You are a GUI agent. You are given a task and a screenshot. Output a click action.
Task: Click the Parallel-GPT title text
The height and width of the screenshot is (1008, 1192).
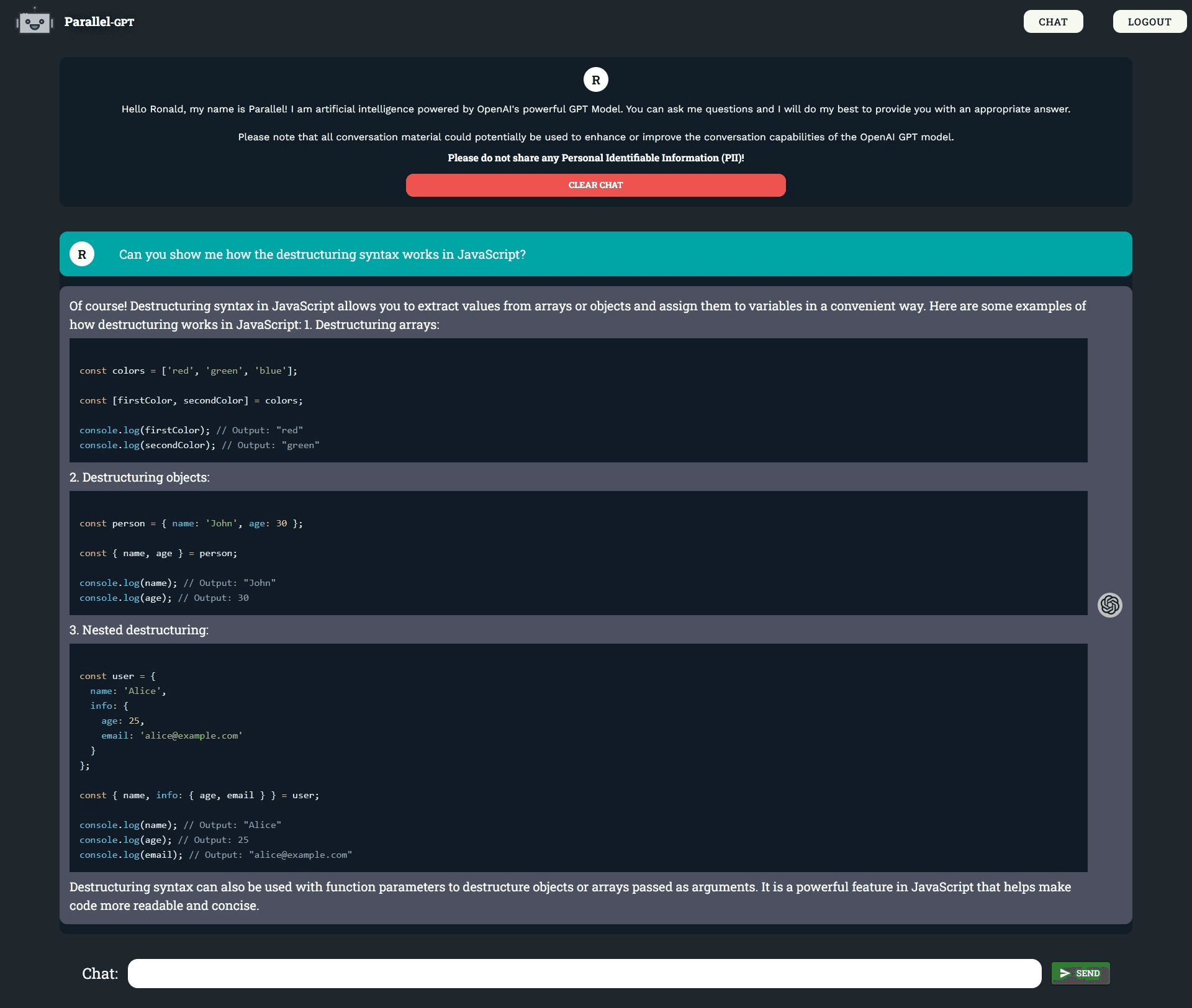99,22
